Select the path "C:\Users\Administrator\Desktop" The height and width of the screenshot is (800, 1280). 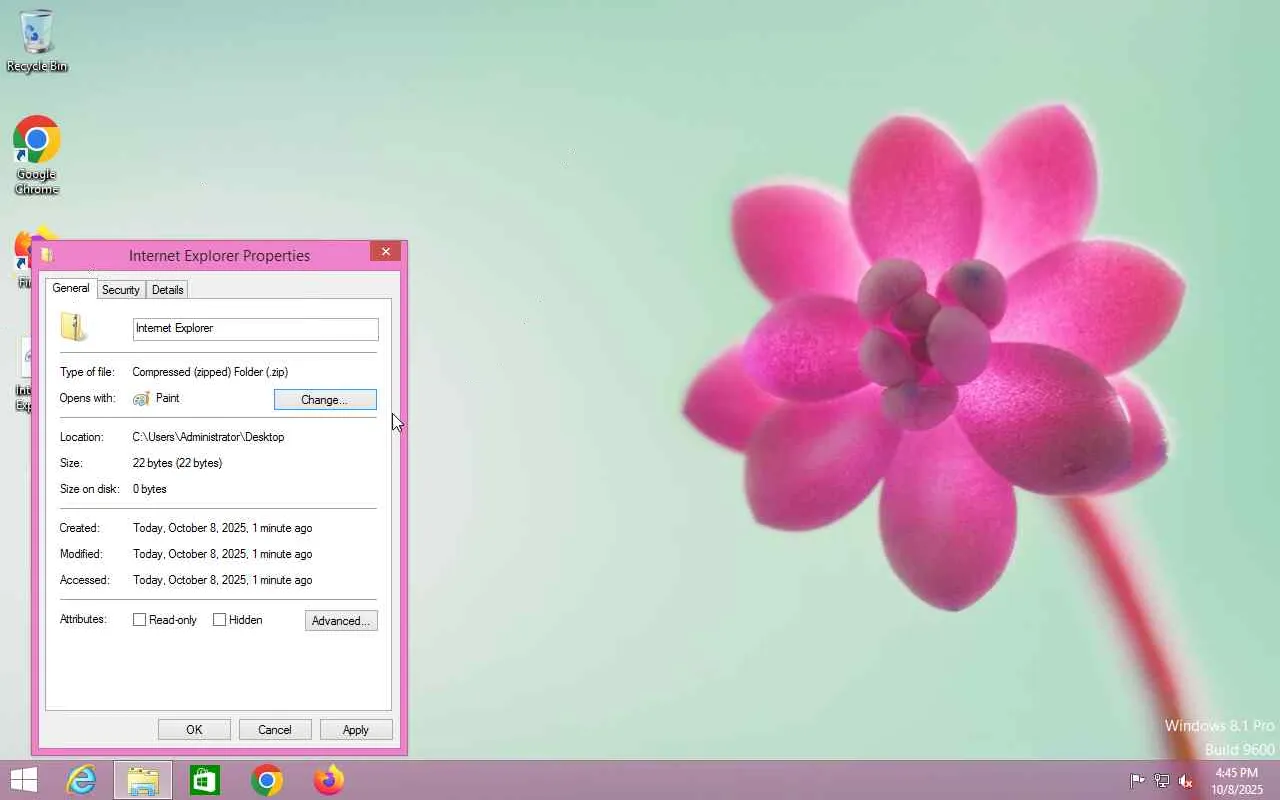point(208,437)
